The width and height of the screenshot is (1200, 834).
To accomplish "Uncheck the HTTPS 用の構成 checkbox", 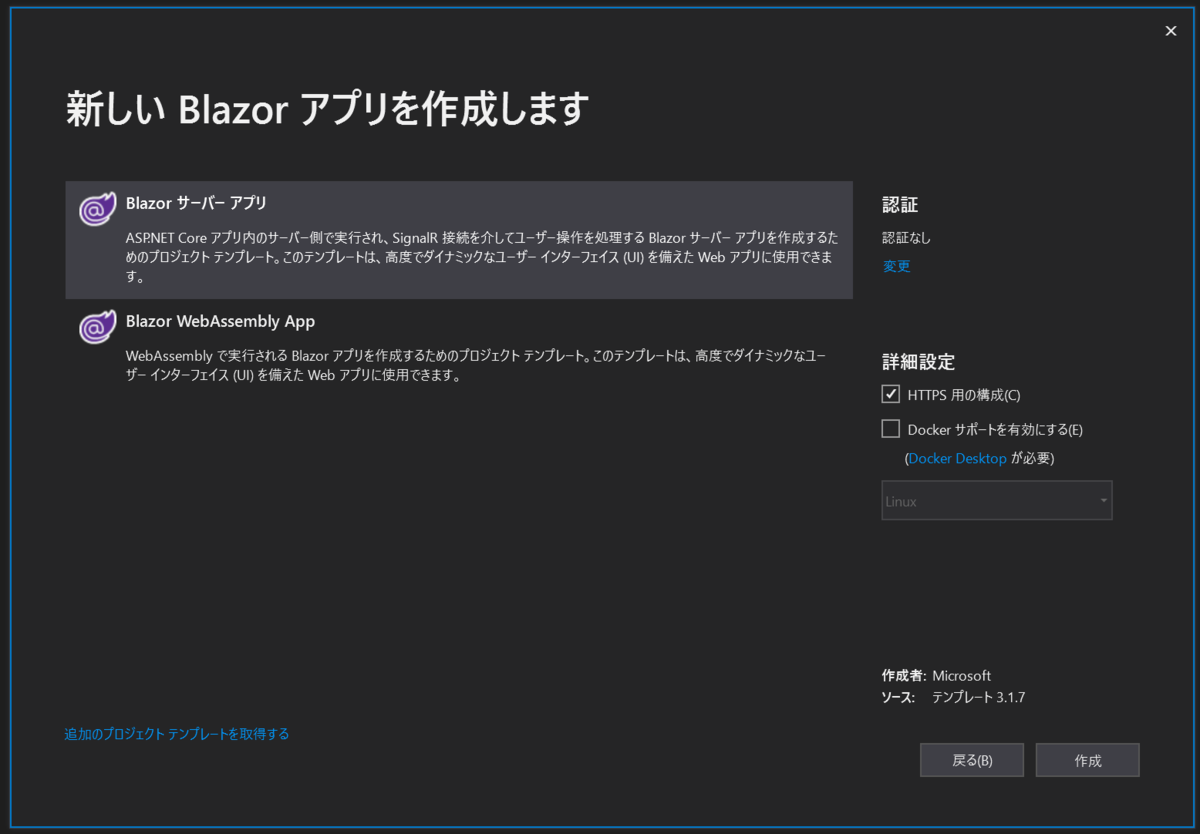I will point(891,394).
